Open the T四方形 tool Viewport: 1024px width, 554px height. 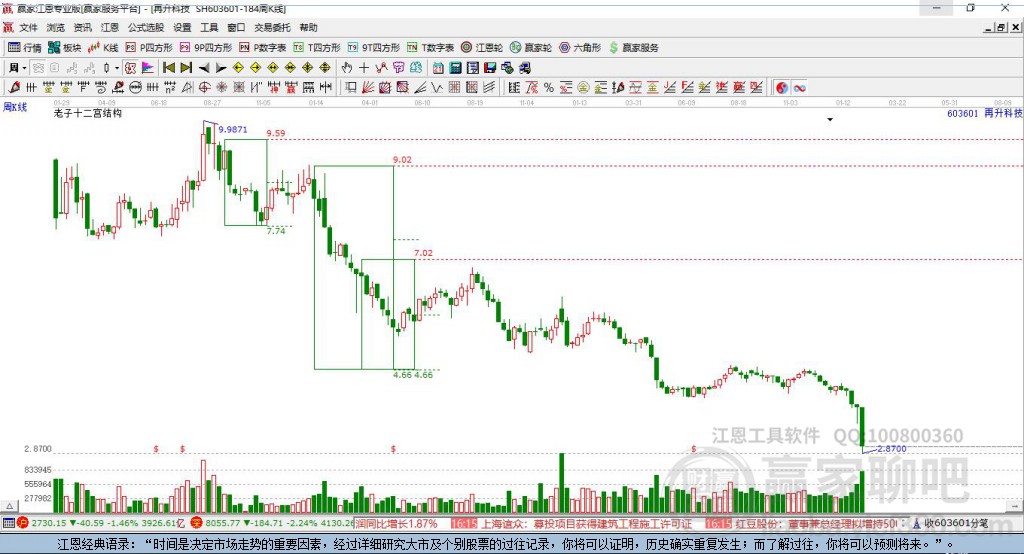tap(317, 48)
